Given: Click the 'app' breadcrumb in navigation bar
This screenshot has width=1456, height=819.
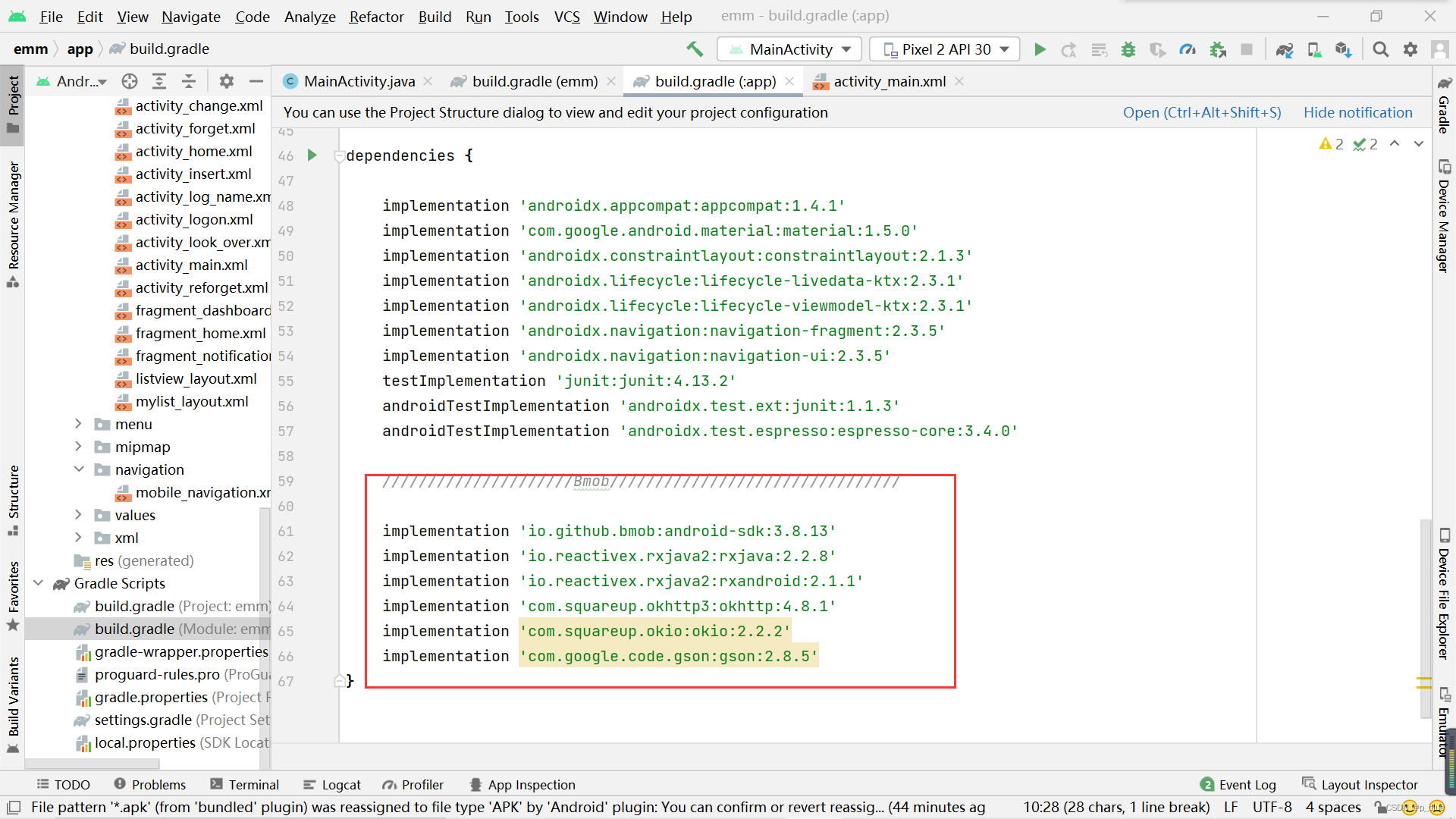Looking at the screenshot, I should 80,49.
